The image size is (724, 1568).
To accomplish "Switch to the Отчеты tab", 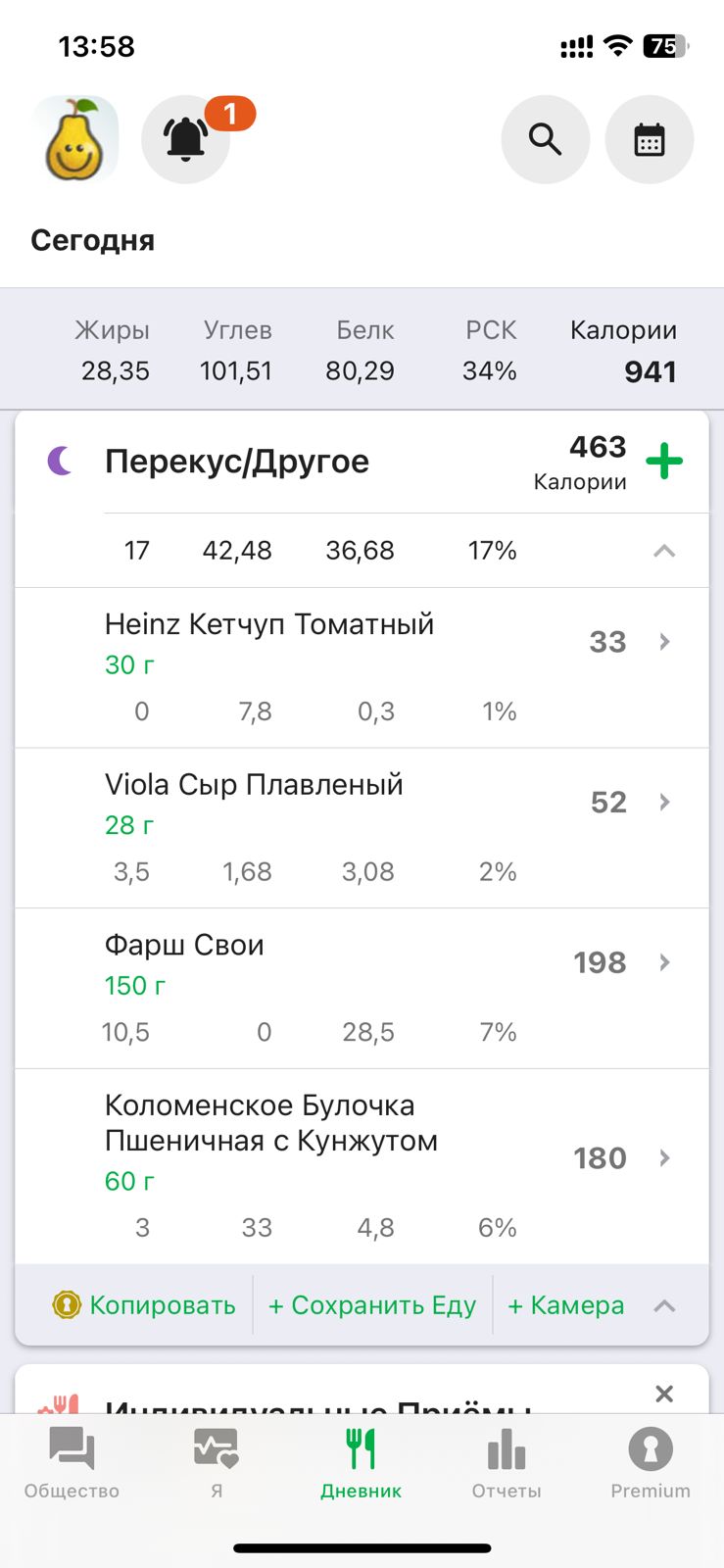I will [x=507, y=1462].
